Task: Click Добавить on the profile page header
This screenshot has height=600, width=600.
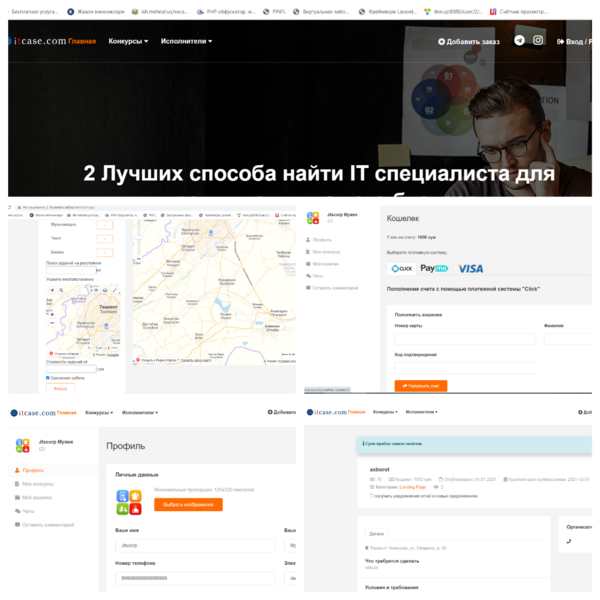Action: pos(282,412)
